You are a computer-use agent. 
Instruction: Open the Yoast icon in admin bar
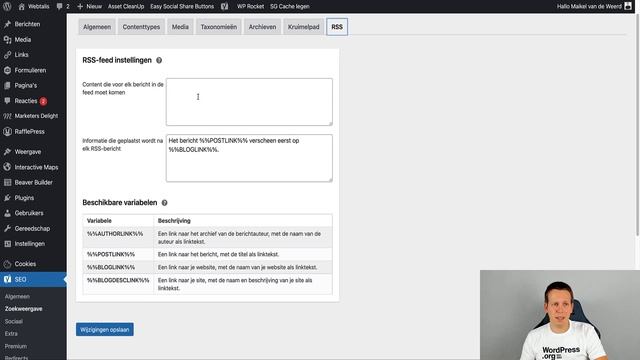[224, 7]
